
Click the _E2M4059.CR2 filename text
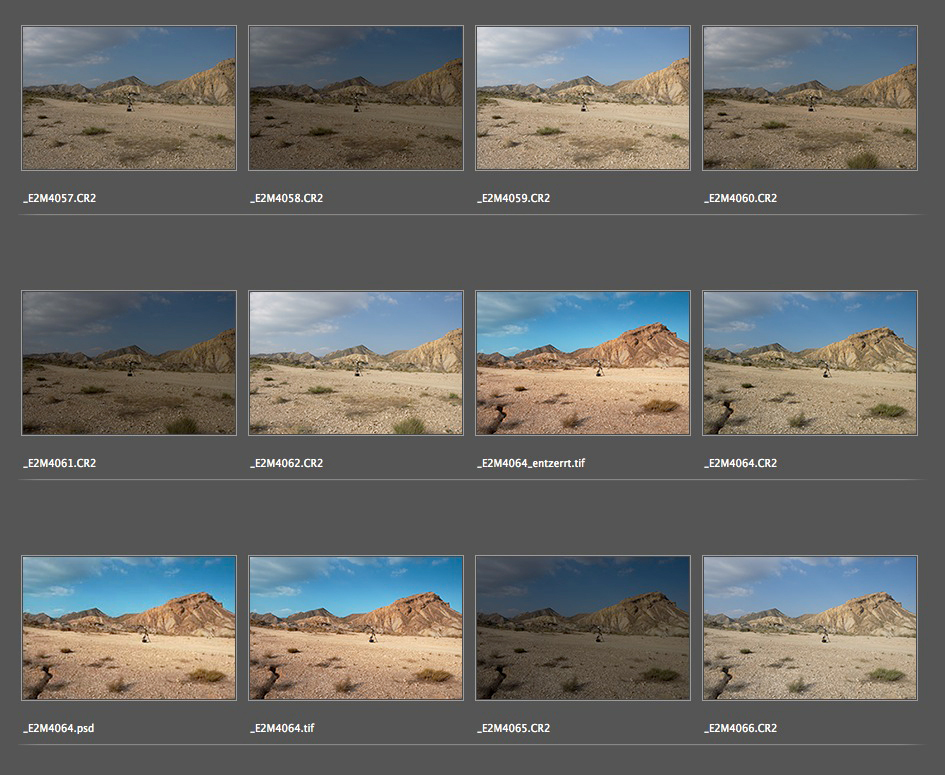(514, 198)
